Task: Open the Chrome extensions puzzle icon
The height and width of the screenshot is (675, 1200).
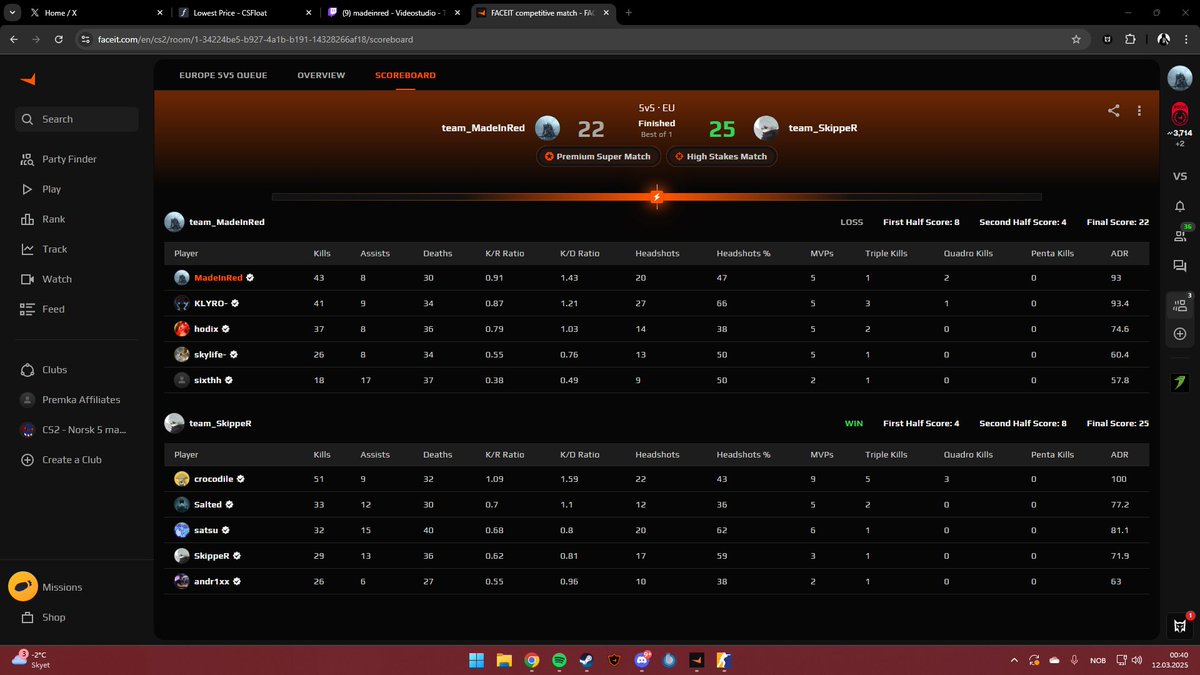Action: [x=1130, y=39]
